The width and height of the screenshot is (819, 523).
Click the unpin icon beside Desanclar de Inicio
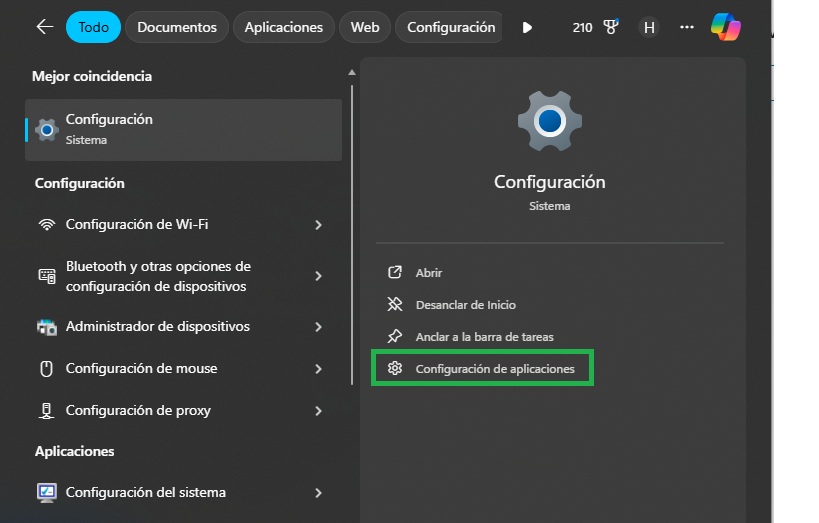(x=395, y=304)
